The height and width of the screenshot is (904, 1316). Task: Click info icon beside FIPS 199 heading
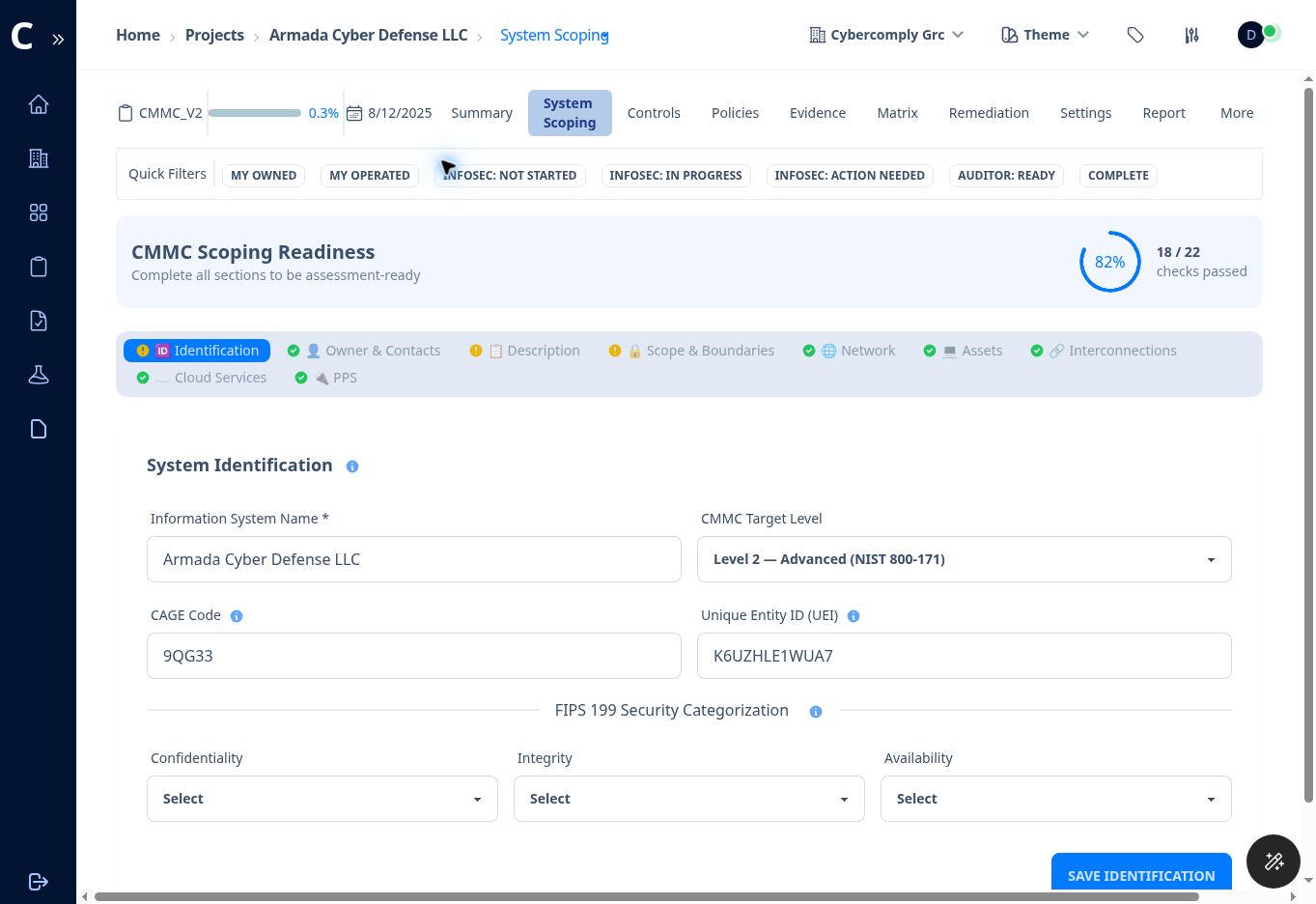pyautogui.click(x=816, y=712)
